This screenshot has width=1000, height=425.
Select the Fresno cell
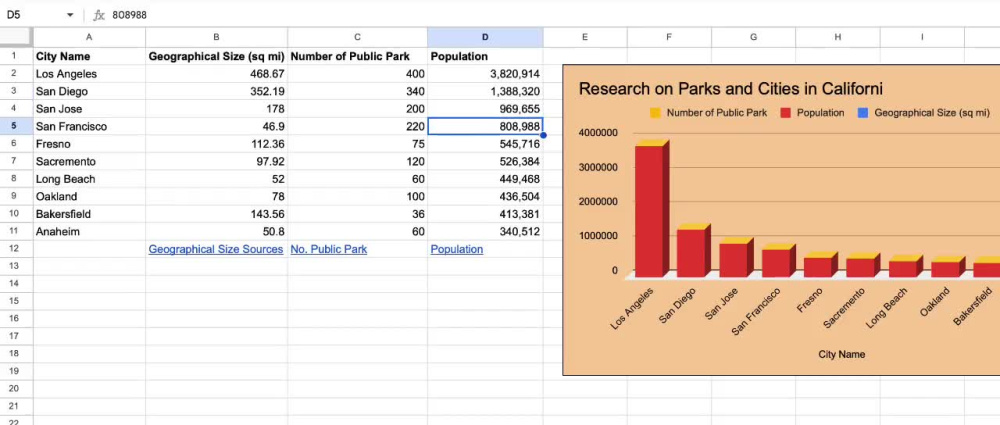[89, 144]
